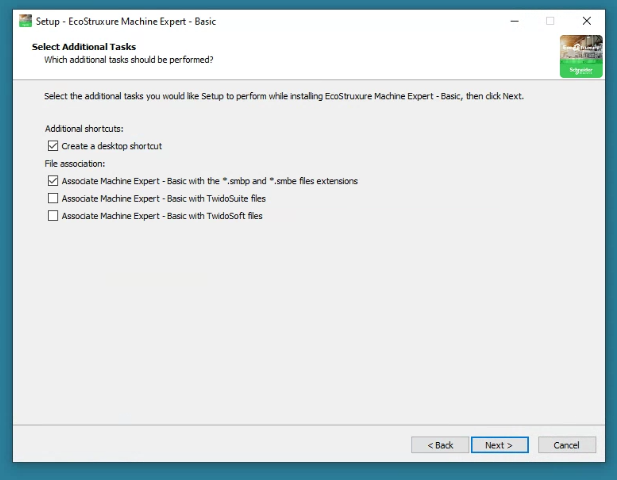Uncheck Create a desktop shortcut checkbox
This screenshot has width=617, height=480.
[x=53, y=146]
